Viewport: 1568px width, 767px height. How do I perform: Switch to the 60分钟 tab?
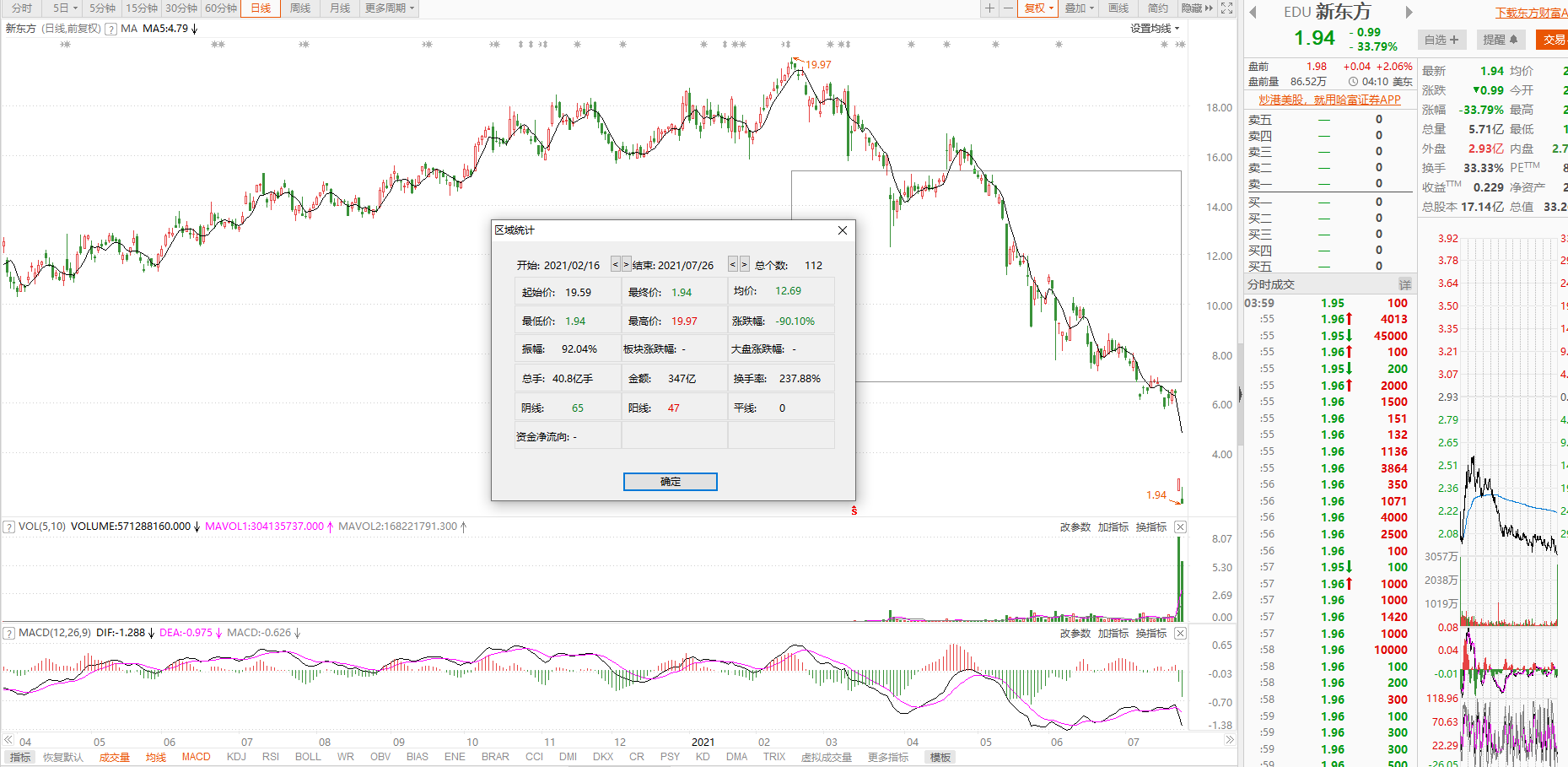[x=221, y=8]
